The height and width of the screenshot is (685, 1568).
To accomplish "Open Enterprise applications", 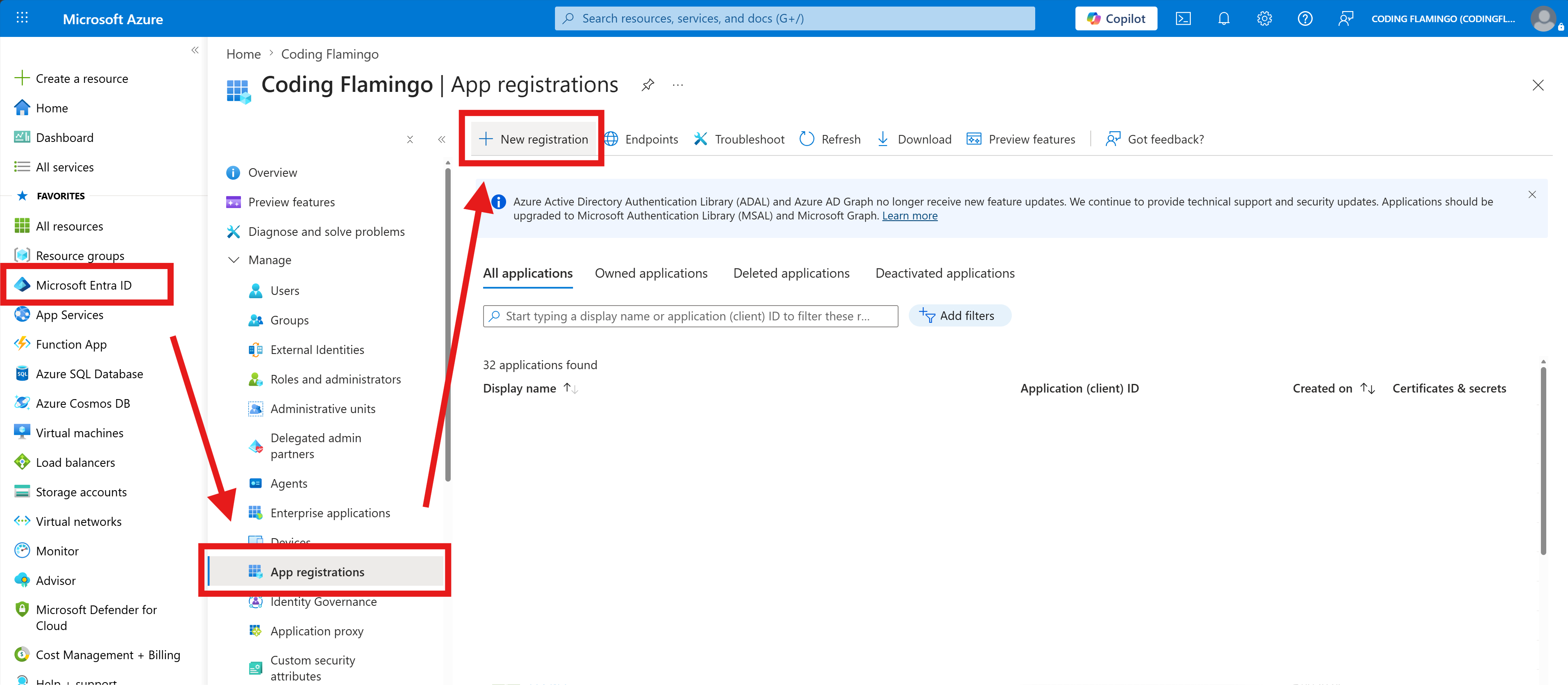I will [x=319, y=513].
